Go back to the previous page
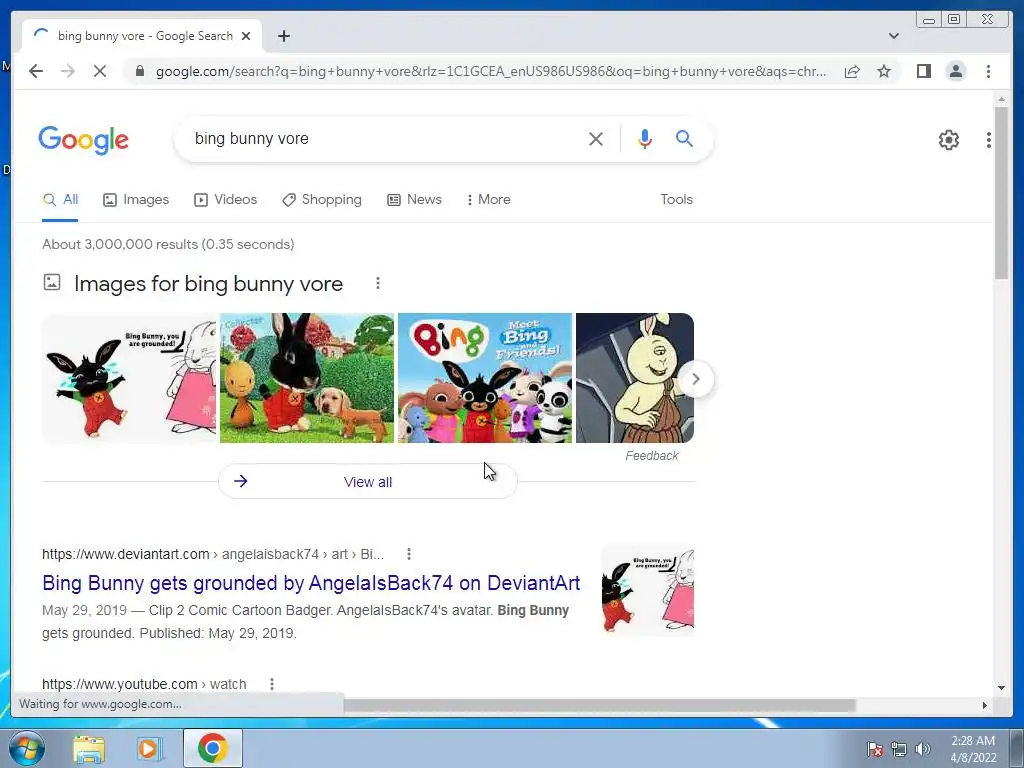 36,71
